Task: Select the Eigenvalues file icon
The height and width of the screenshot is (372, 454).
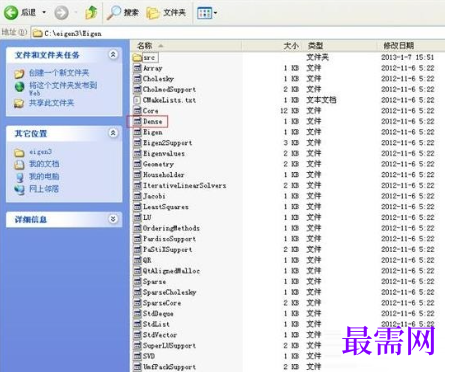Action: 137,154
